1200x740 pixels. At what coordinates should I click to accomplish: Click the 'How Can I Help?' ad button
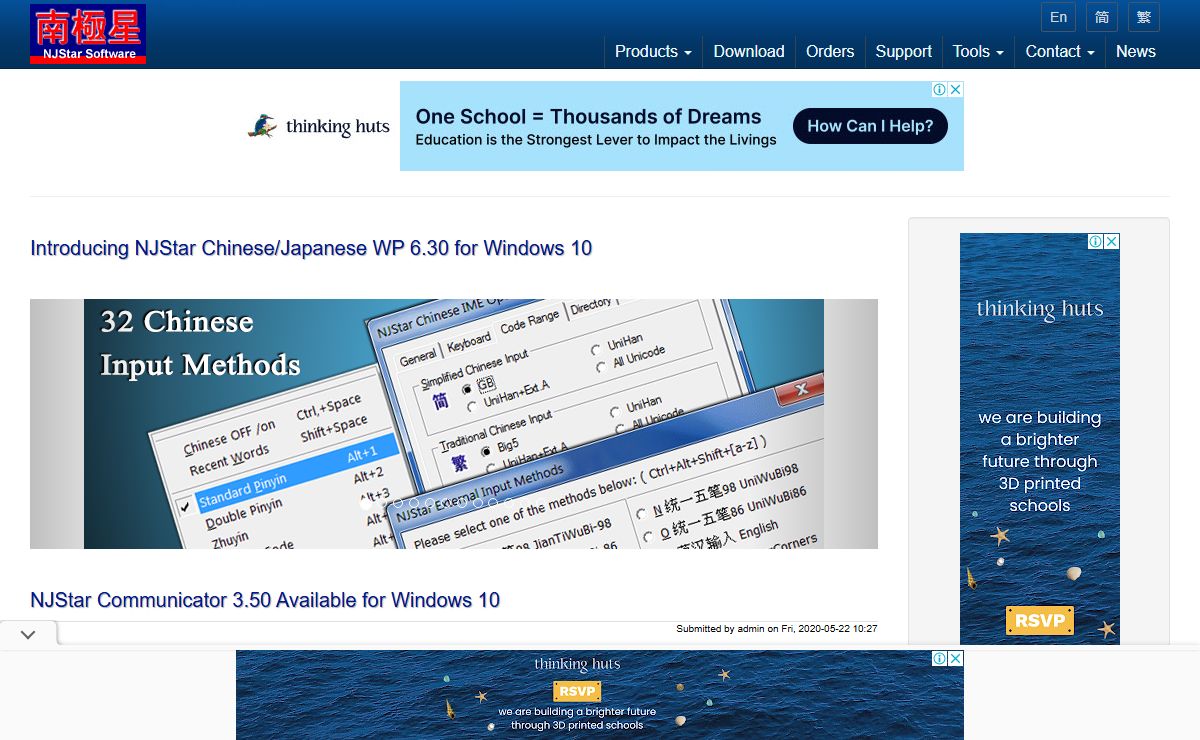pyautogui.click(x=870, y=126)
